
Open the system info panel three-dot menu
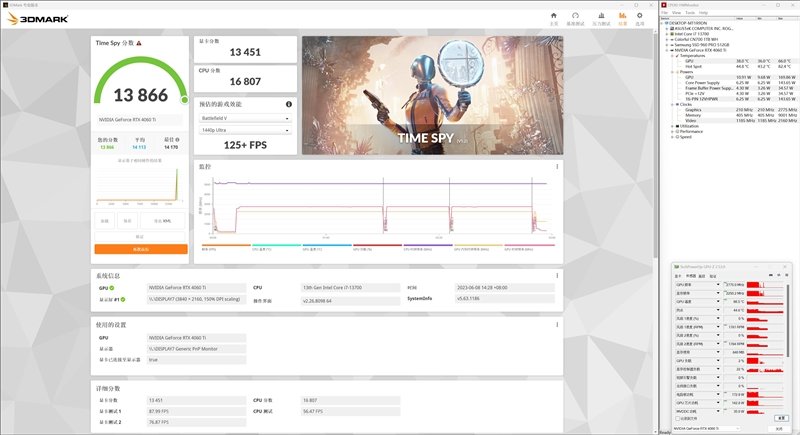tap(557, 276)
